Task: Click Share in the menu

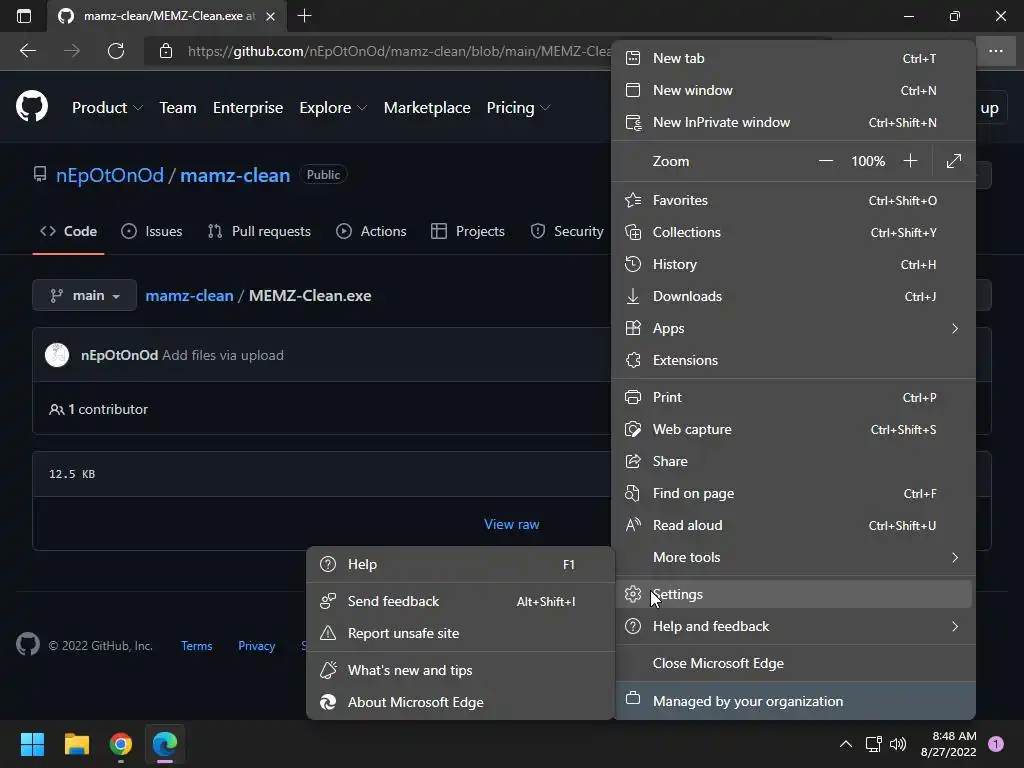Action: pos(793,461)
